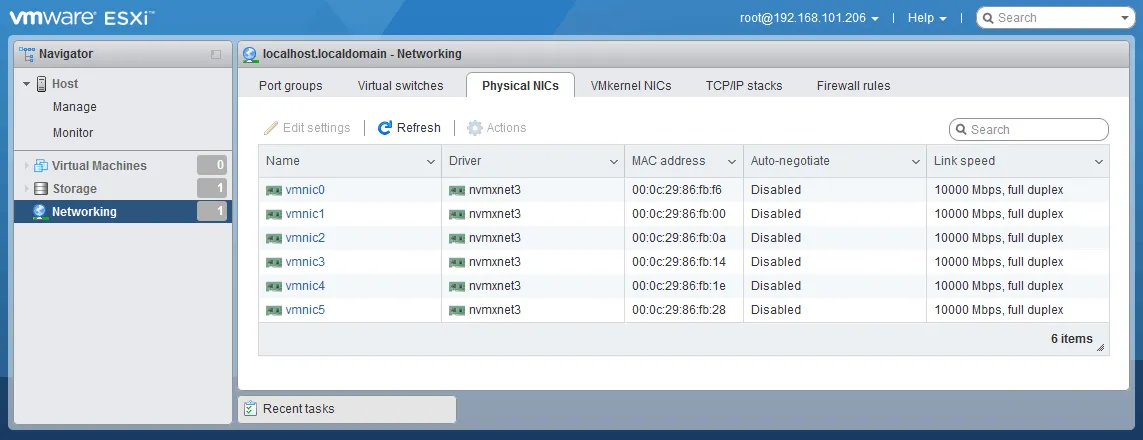Screen dimensions: 1143x440
Task: Click the Navigator panel minimize icon
Action: [x=216, y=54]
